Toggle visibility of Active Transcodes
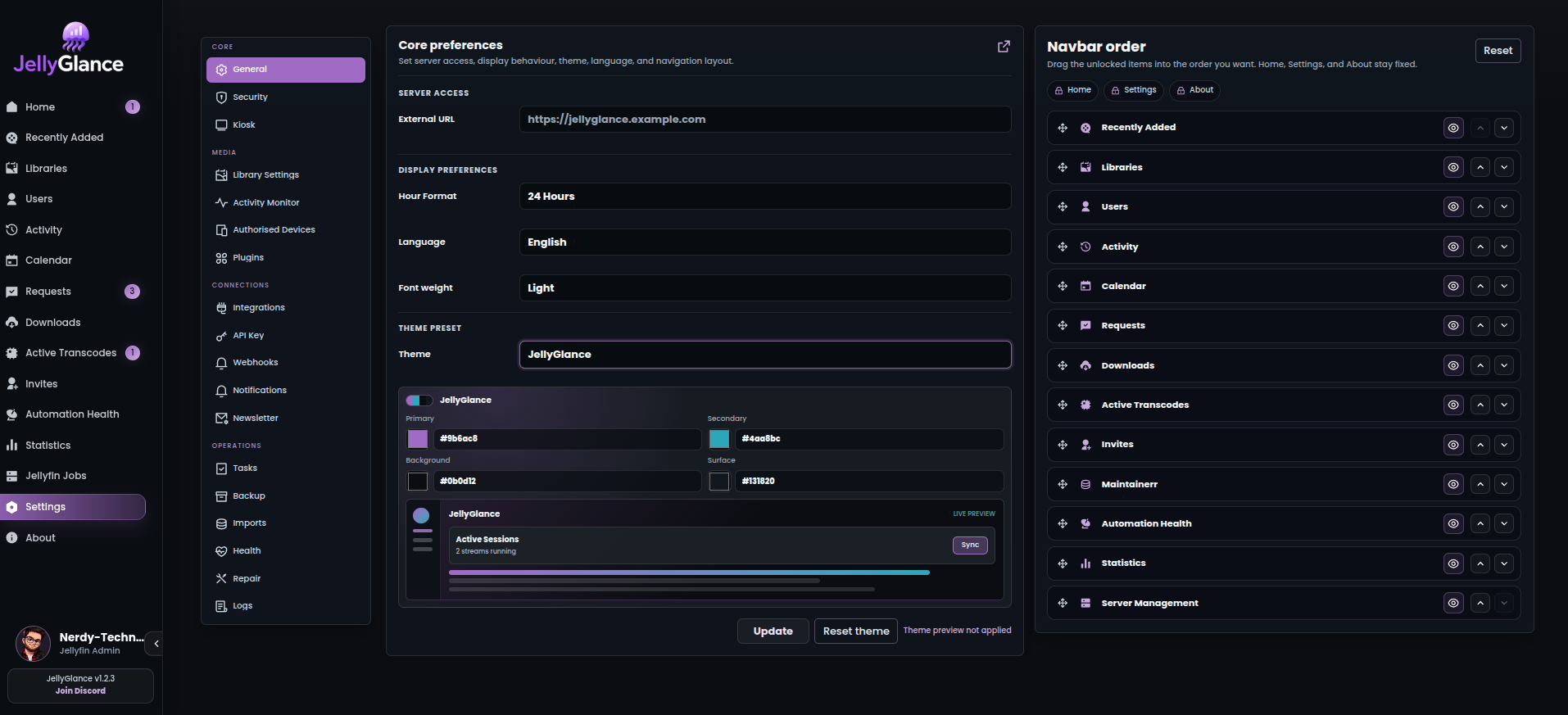1568x715 pixels. pos(1453,405)
